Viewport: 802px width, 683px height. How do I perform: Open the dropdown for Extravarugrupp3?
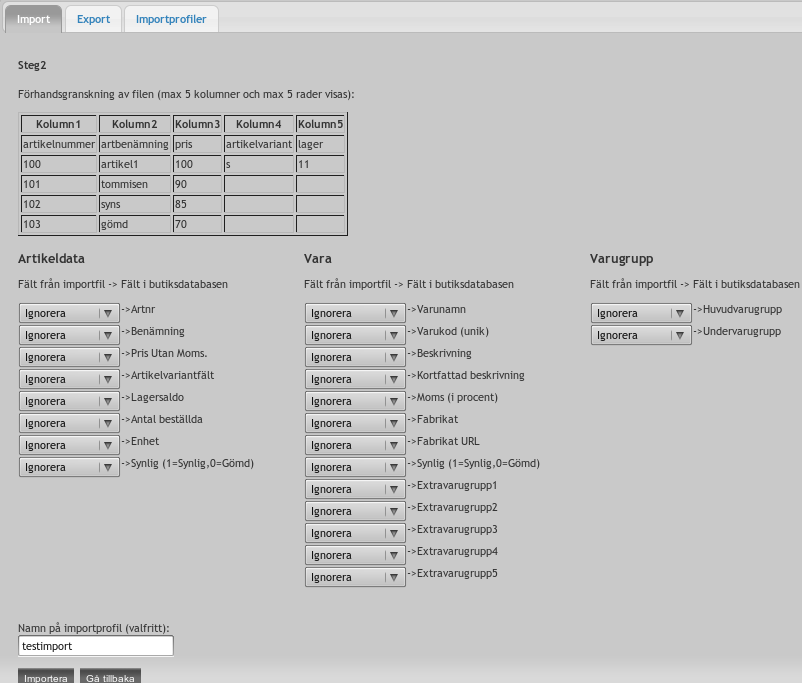tap(355, 533)
